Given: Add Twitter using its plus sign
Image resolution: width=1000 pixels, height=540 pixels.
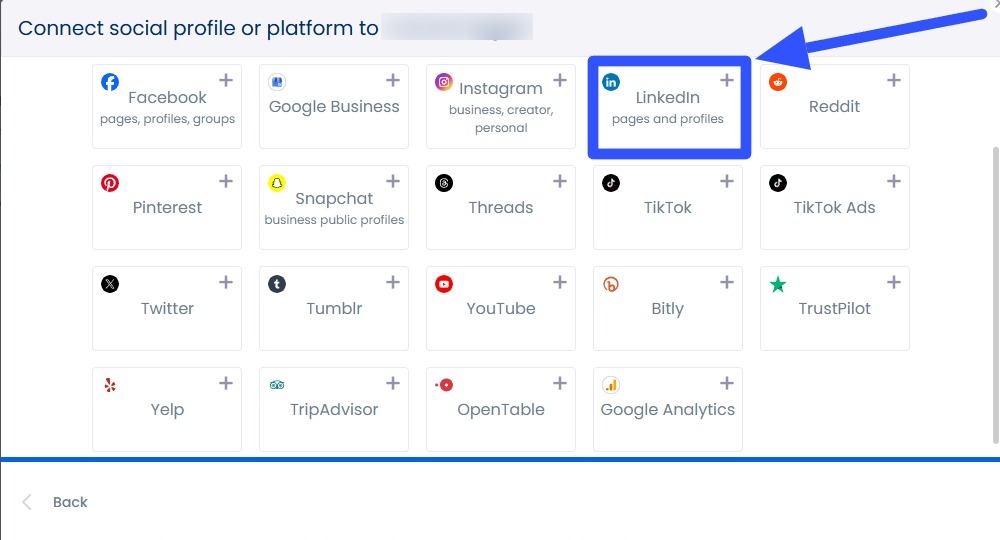Looking at the screenshot, I should (x=226, y=282).
